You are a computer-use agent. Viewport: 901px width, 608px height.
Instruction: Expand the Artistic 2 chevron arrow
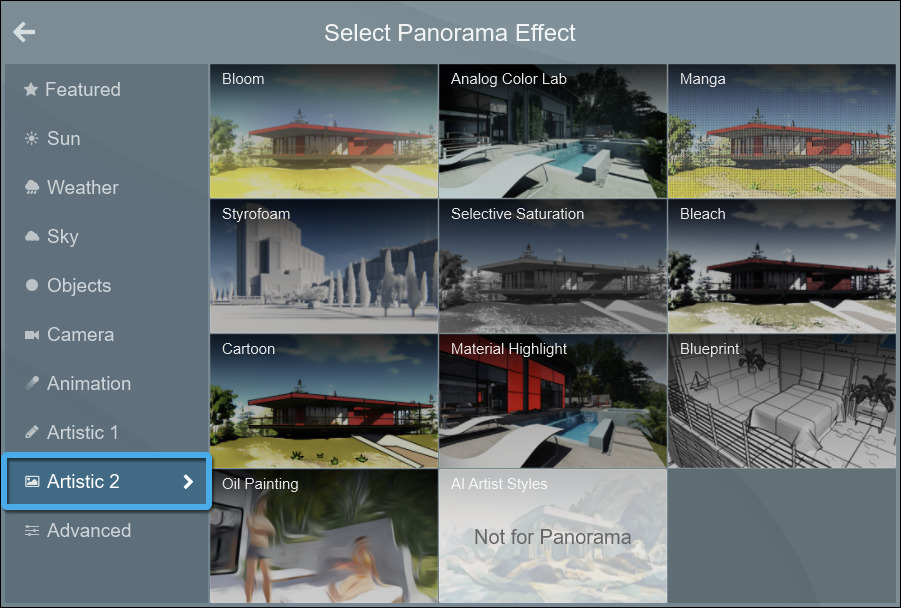[188, 482]
